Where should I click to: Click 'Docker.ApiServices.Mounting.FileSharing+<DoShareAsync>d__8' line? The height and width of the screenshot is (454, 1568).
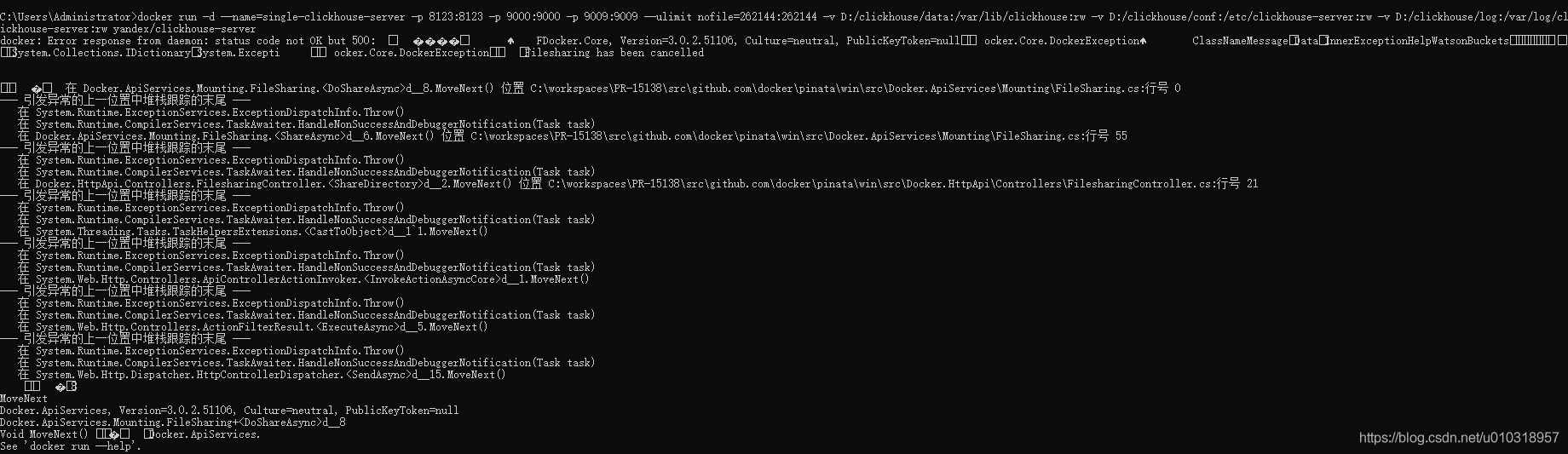pyautogui.click(x=173, y=422)
